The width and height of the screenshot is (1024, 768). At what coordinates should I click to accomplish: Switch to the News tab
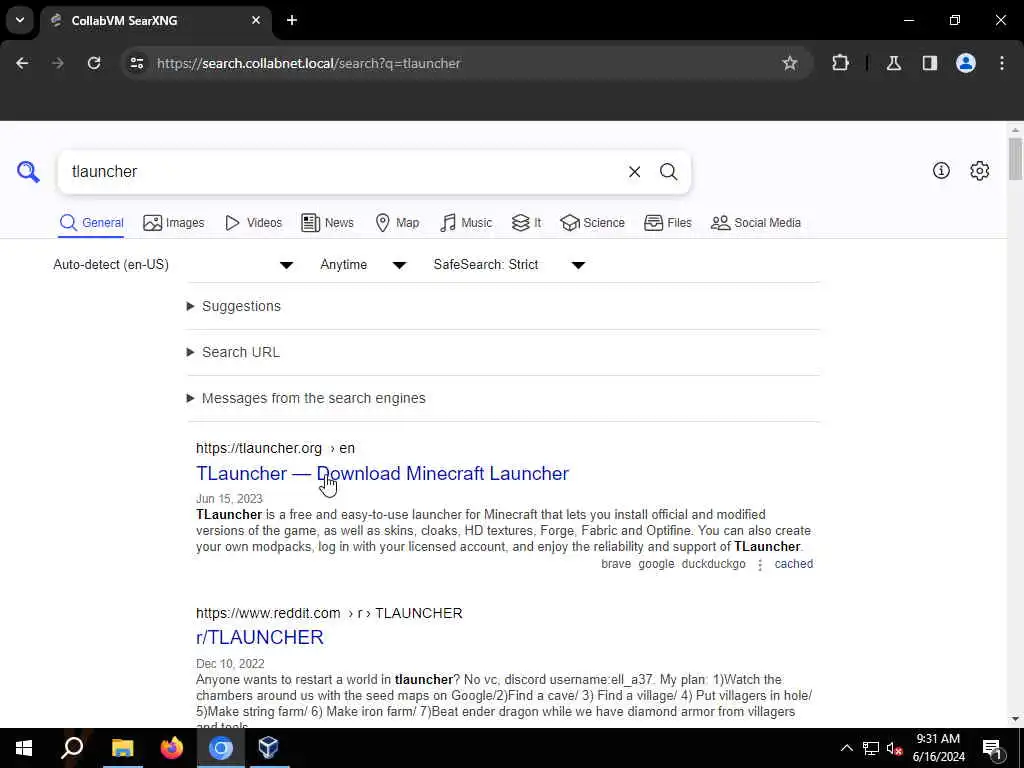click(327, 223)
